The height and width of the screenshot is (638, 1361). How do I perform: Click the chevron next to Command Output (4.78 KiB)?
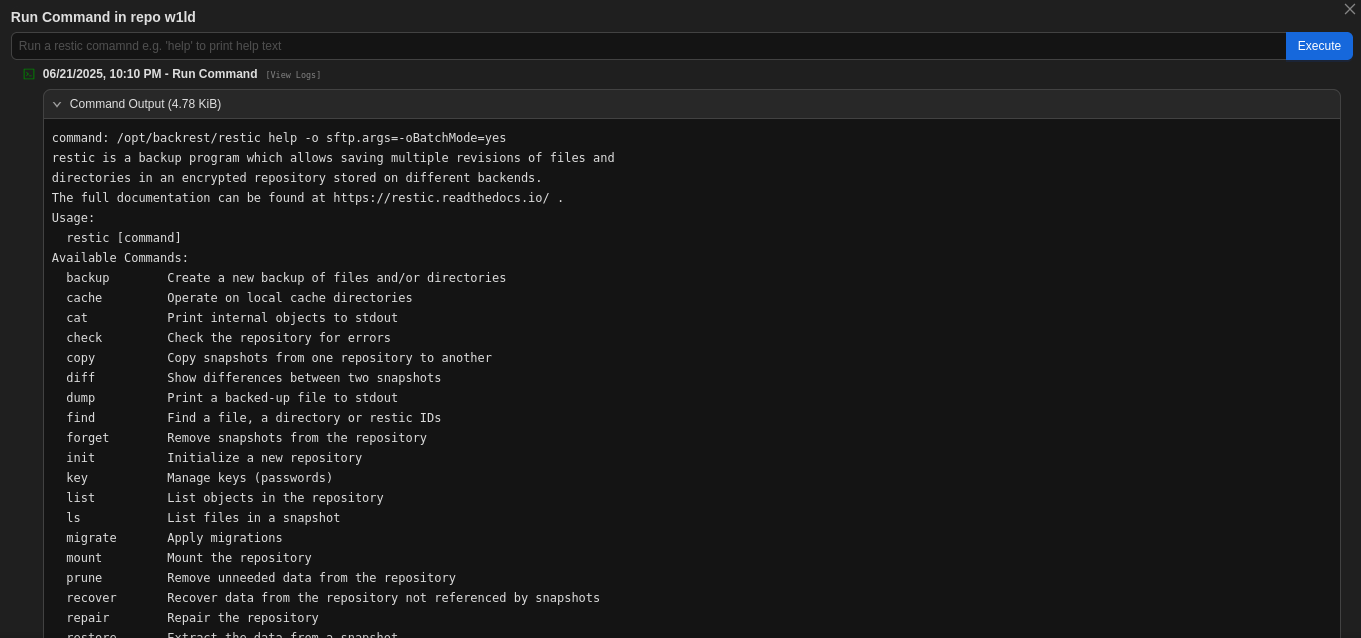coord(57,104)
